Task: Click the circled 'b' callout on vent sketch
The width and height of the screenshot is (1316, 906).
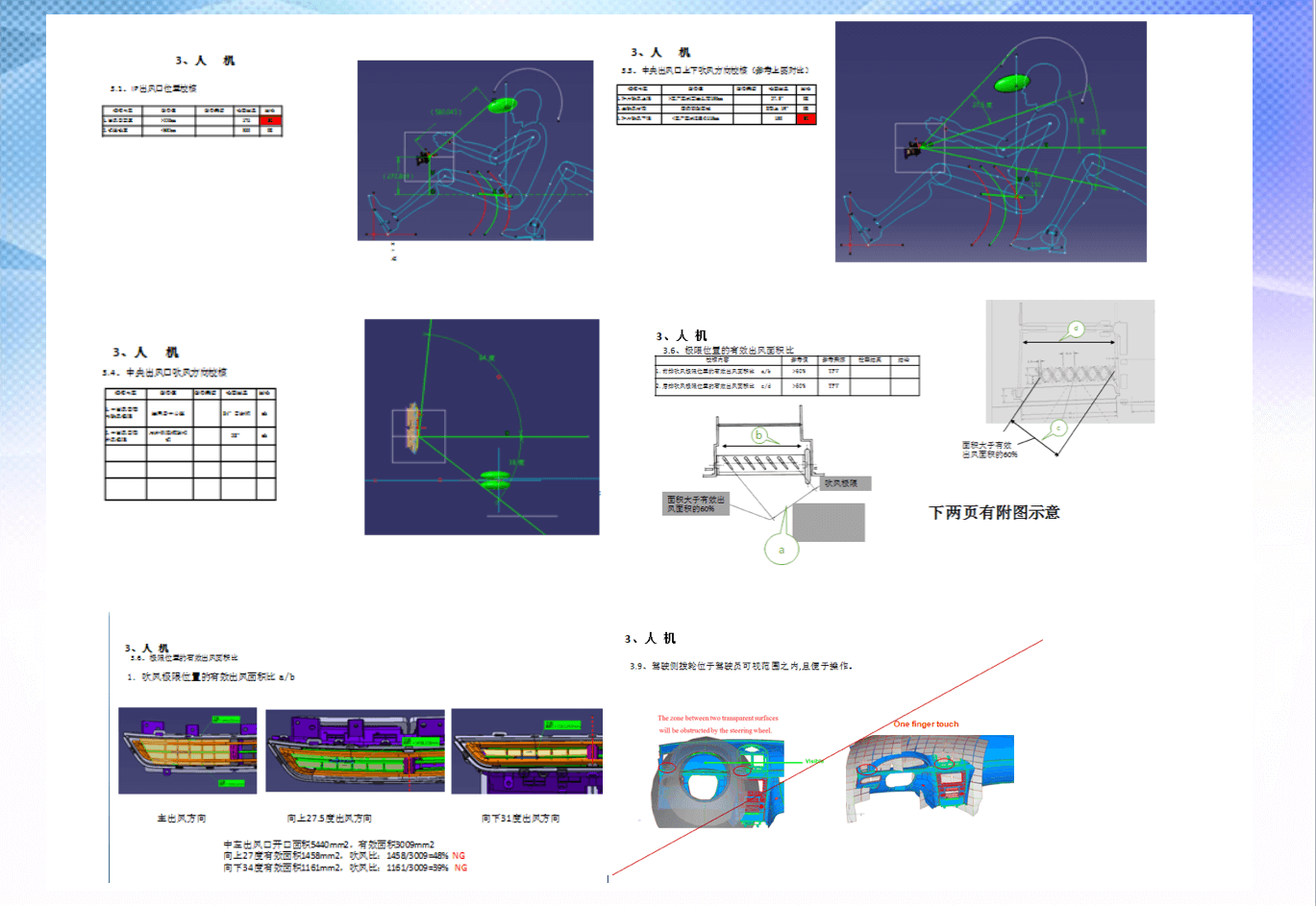Action: tap(758, 435)
